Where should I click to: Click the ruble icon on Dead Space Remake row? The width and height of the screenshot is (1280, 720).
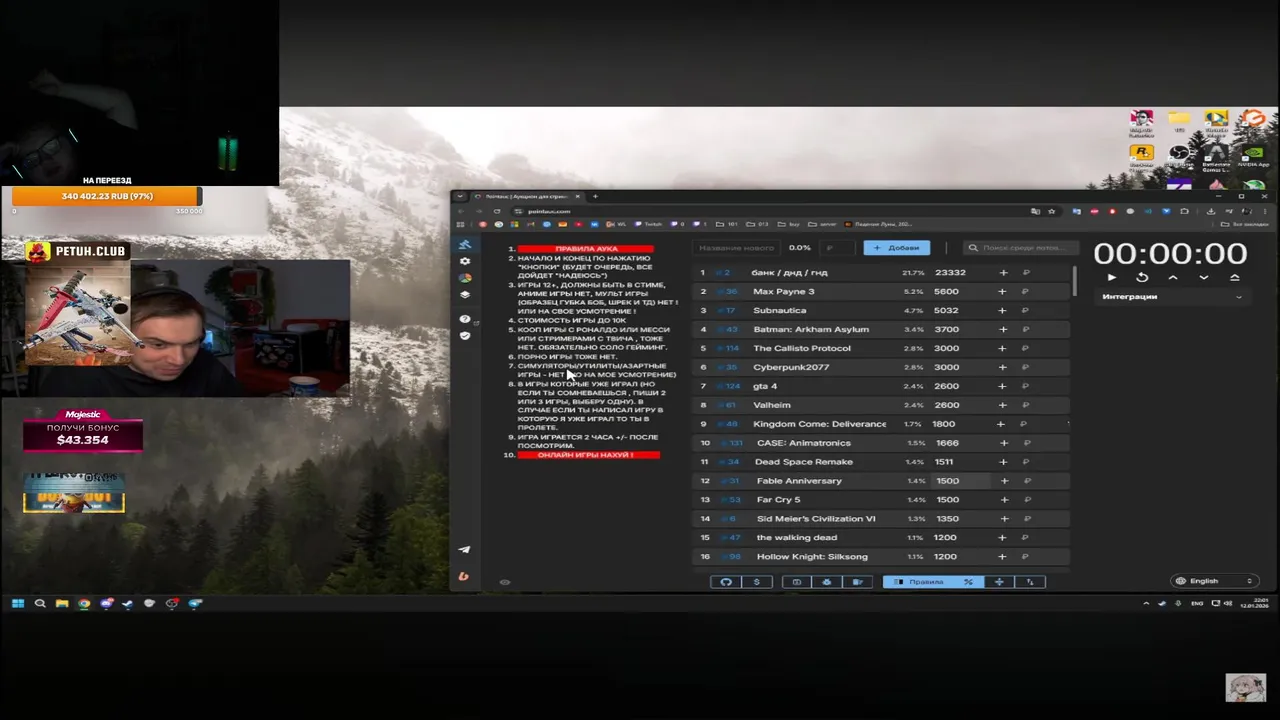pos(1026,462)
